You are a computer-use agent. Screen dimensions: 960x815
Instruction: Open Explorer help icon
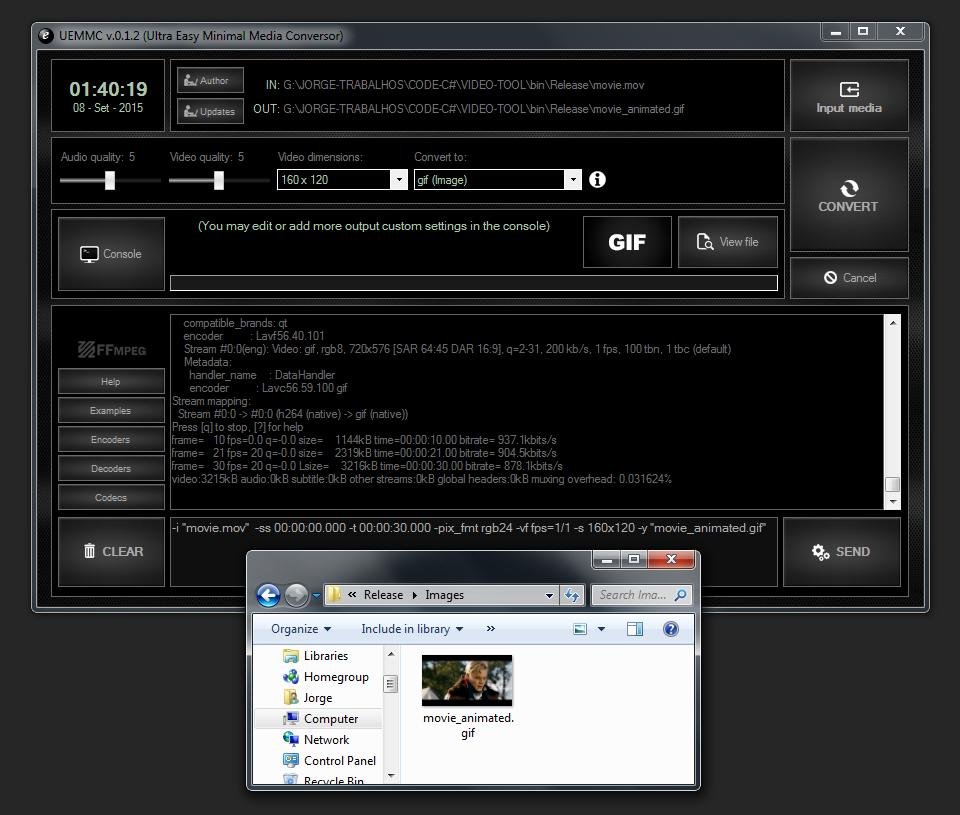click(670, 629)
